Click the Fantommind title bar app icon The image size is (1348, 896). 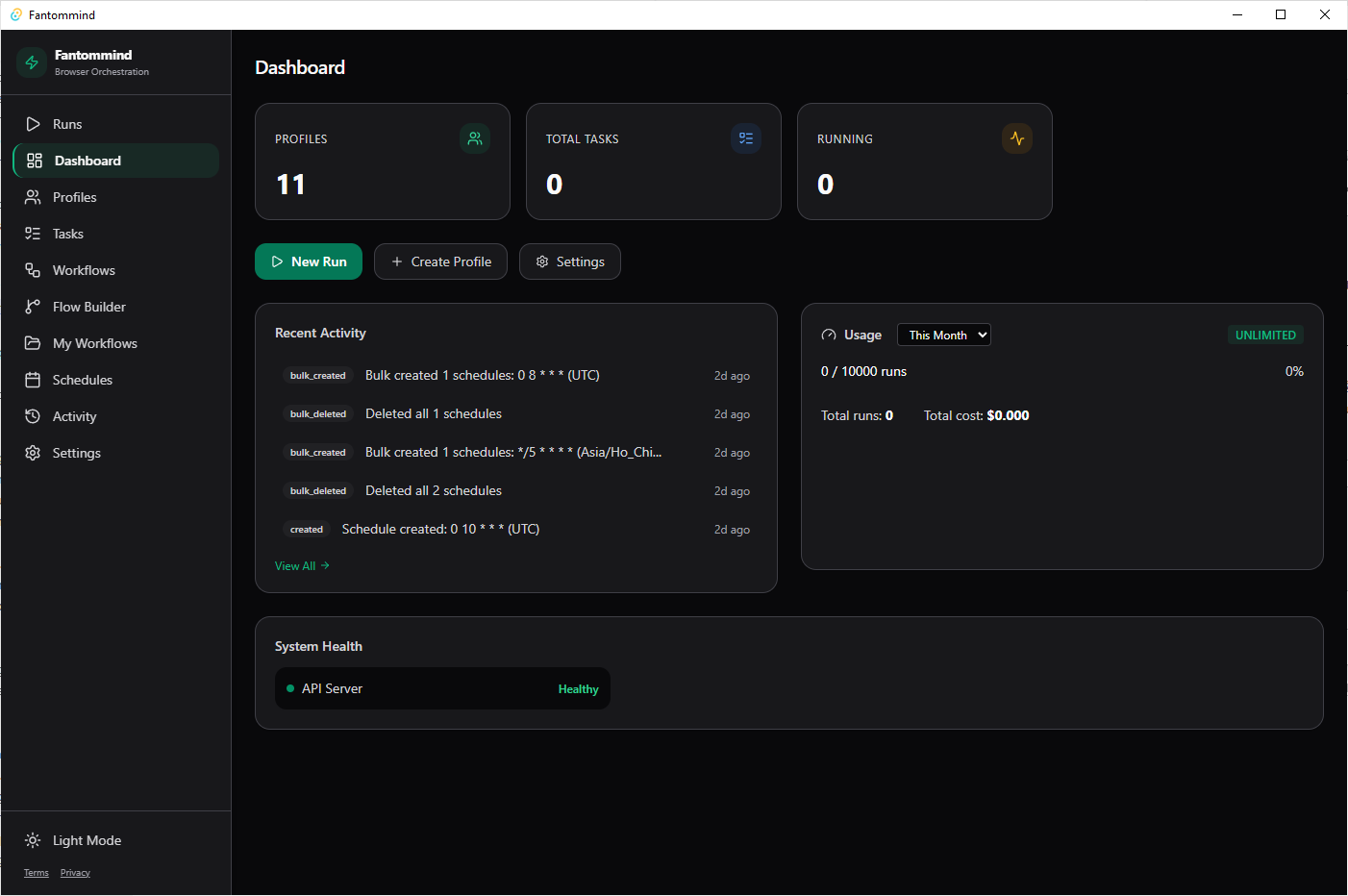click(x=16, y=14)
